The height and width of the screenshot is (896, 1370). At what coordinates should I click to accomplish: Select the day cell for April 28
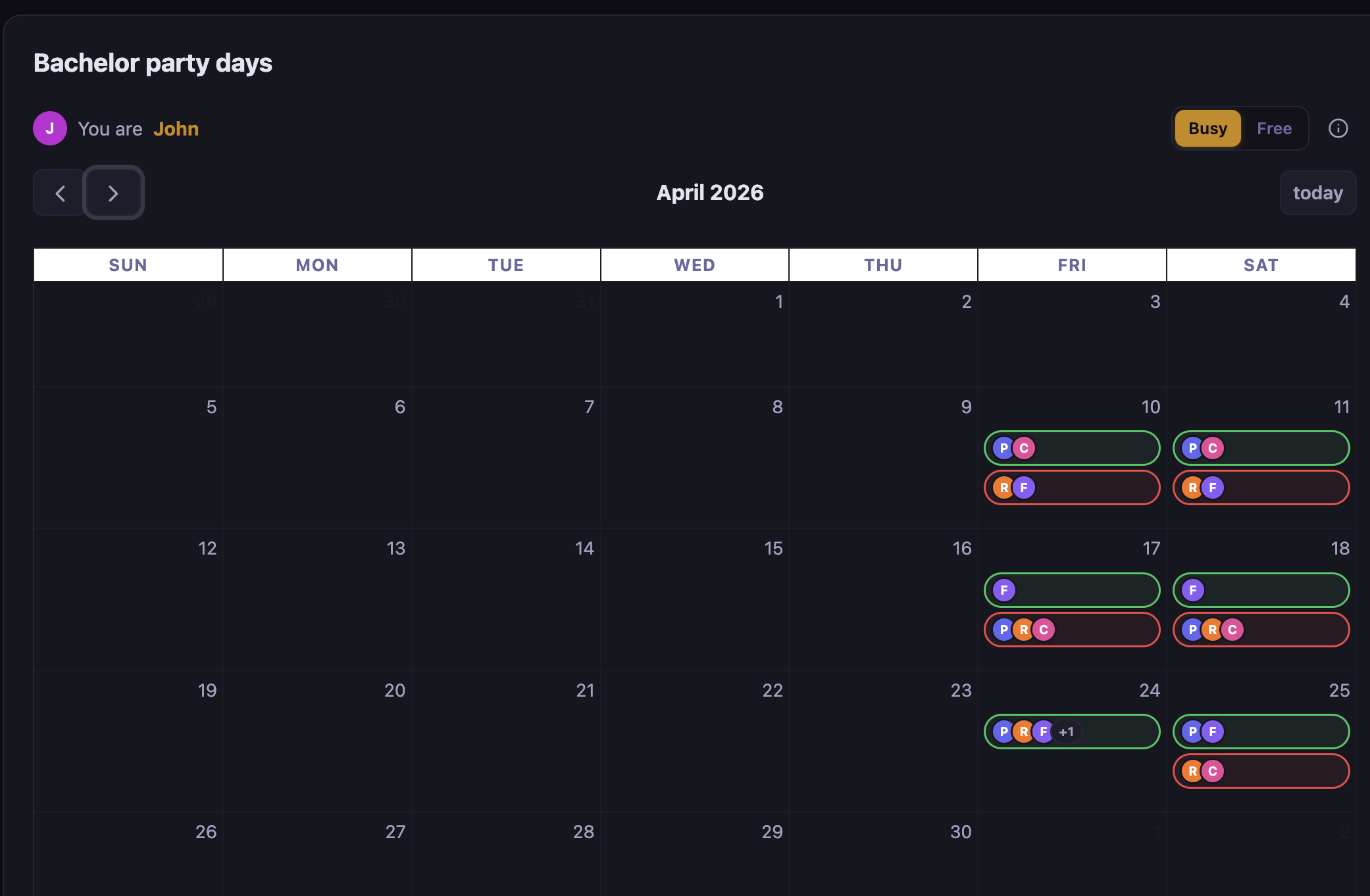(506, 855)
